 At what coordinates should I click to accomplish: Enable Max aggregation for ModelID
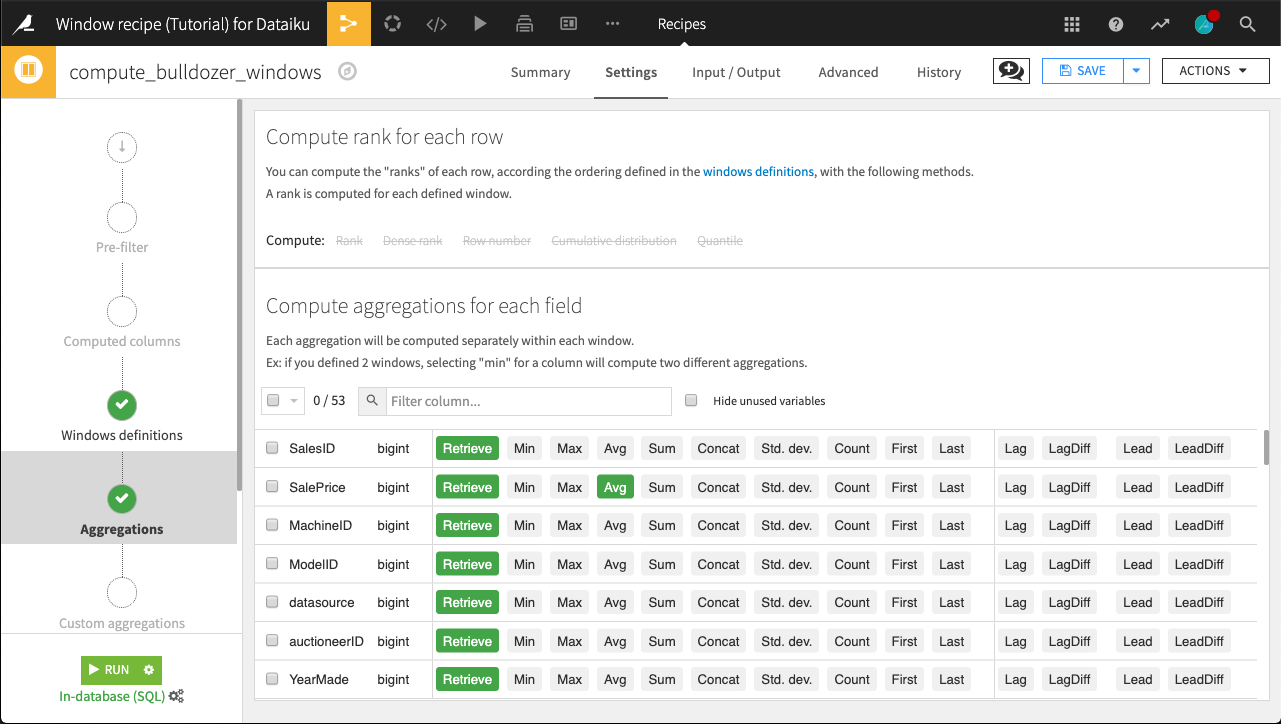pos(570,564)
